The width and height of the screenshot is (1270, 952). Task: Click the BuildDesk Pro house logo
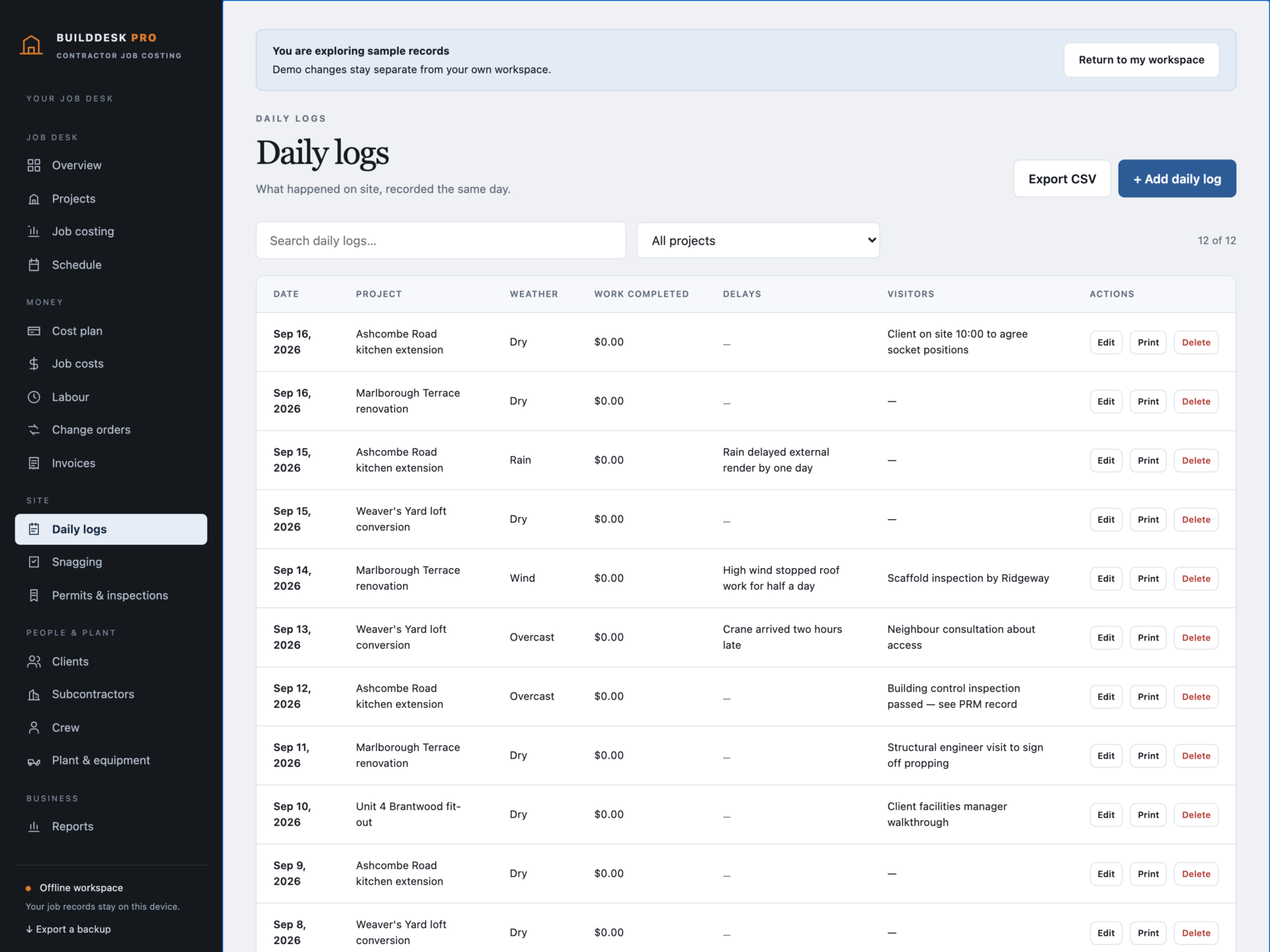pyautogui.click(x=31, y=45)
